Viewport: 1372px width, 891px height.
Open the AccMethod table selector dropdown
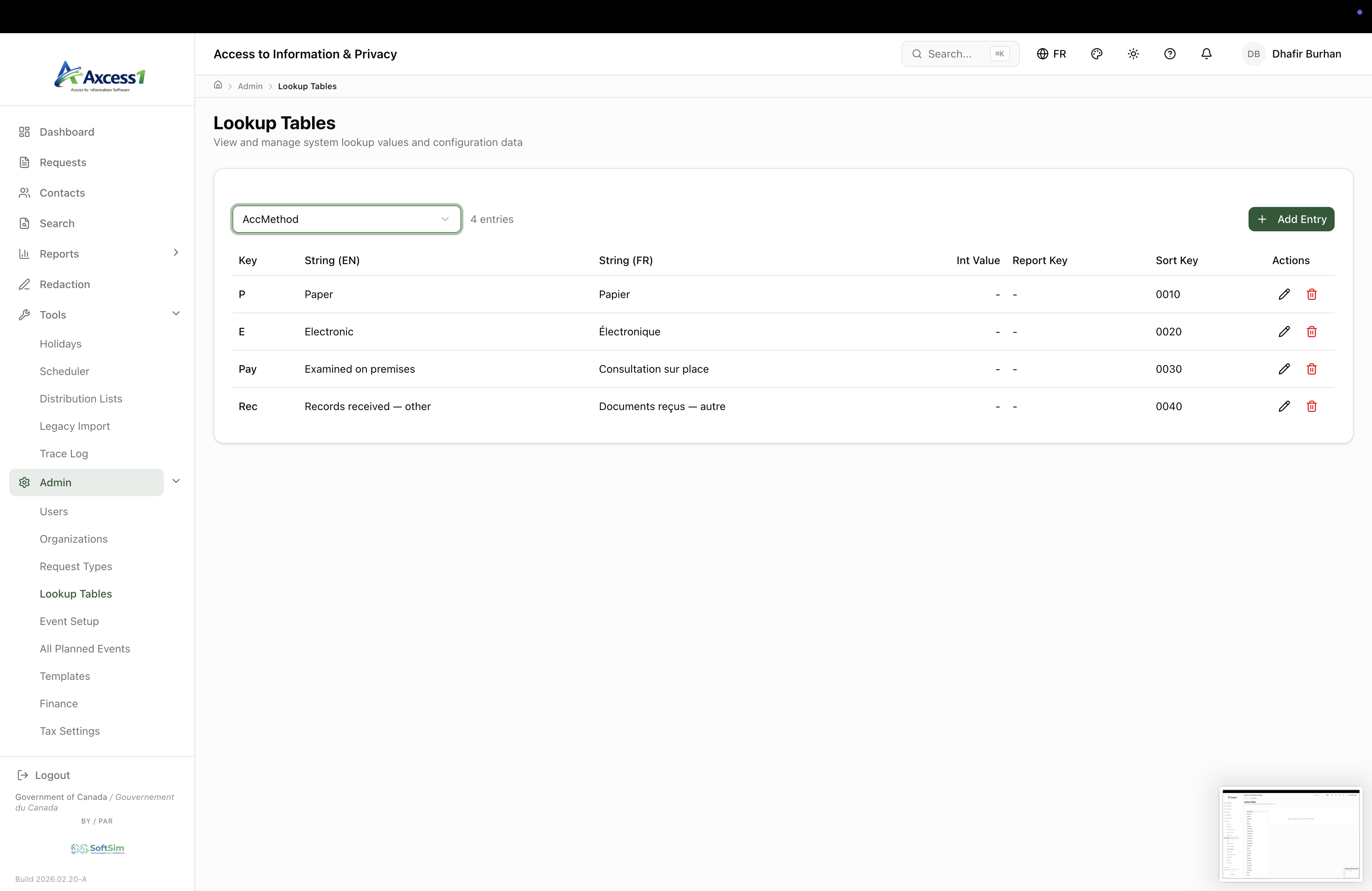click(x=346, y=220)
